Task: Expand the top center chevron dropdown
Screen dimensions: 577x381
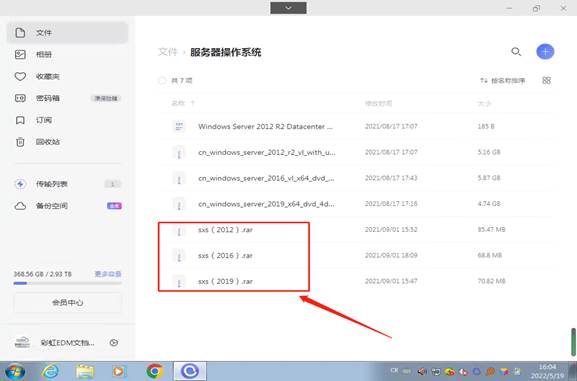Action: (x=288, y=8)
